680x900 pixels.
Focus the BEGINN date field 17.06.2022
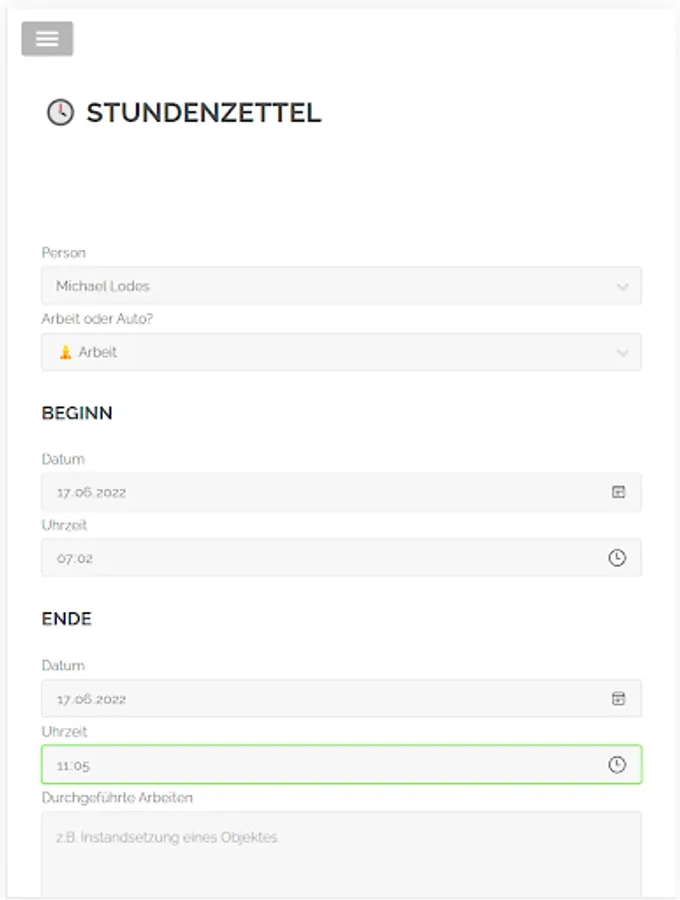(300, 492)
